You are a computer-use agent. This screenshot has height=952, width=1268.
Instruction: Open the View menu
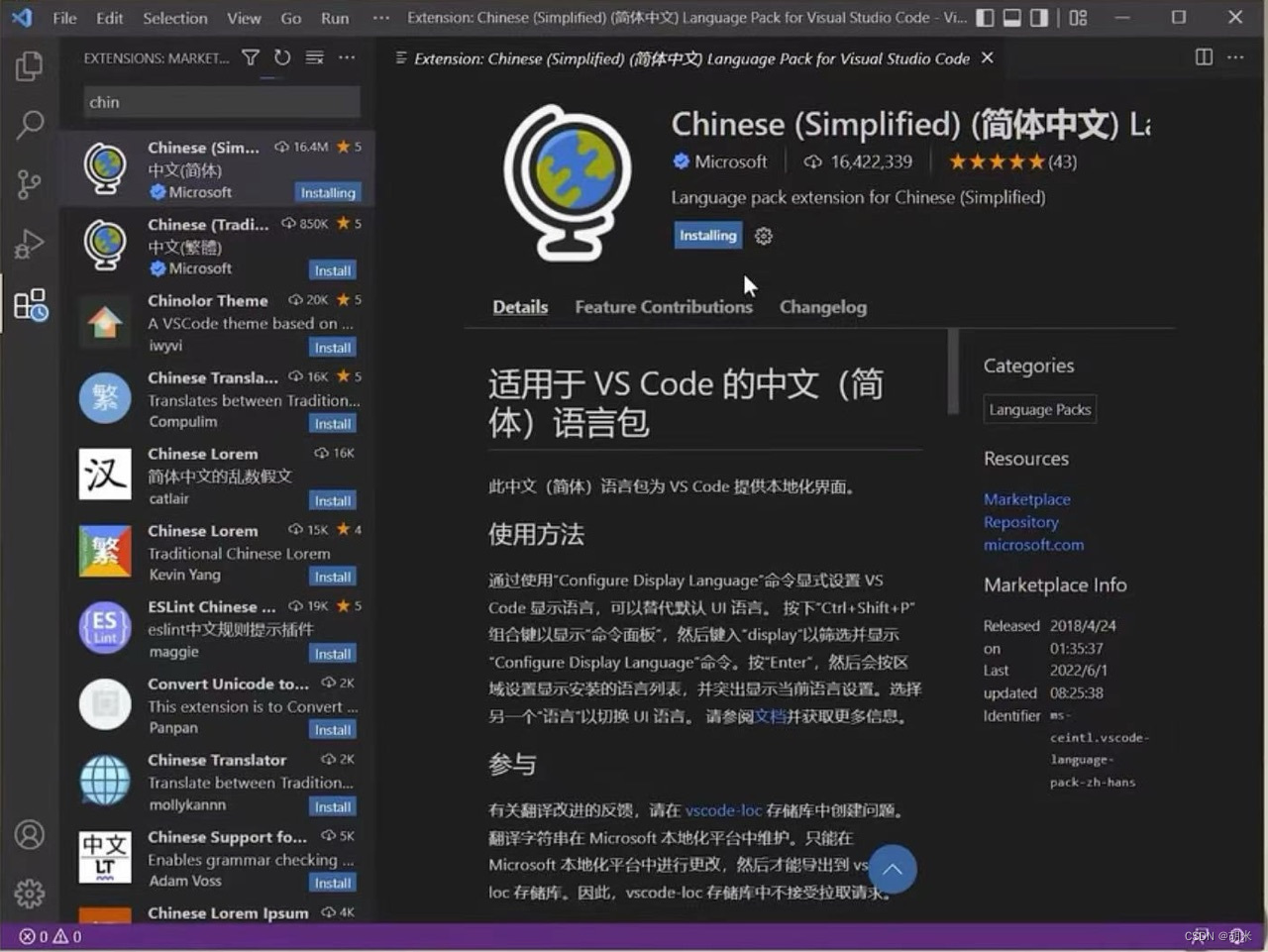244,18
